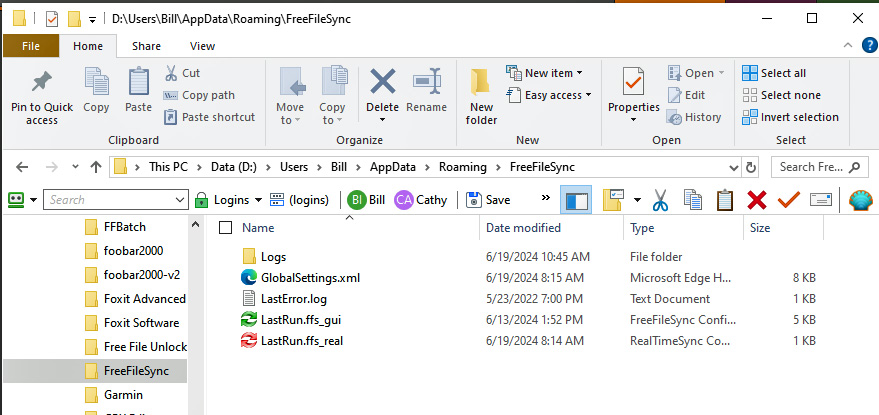Click Select none in ribbon
Screen dimensions: 879x415
click(781, 95)
